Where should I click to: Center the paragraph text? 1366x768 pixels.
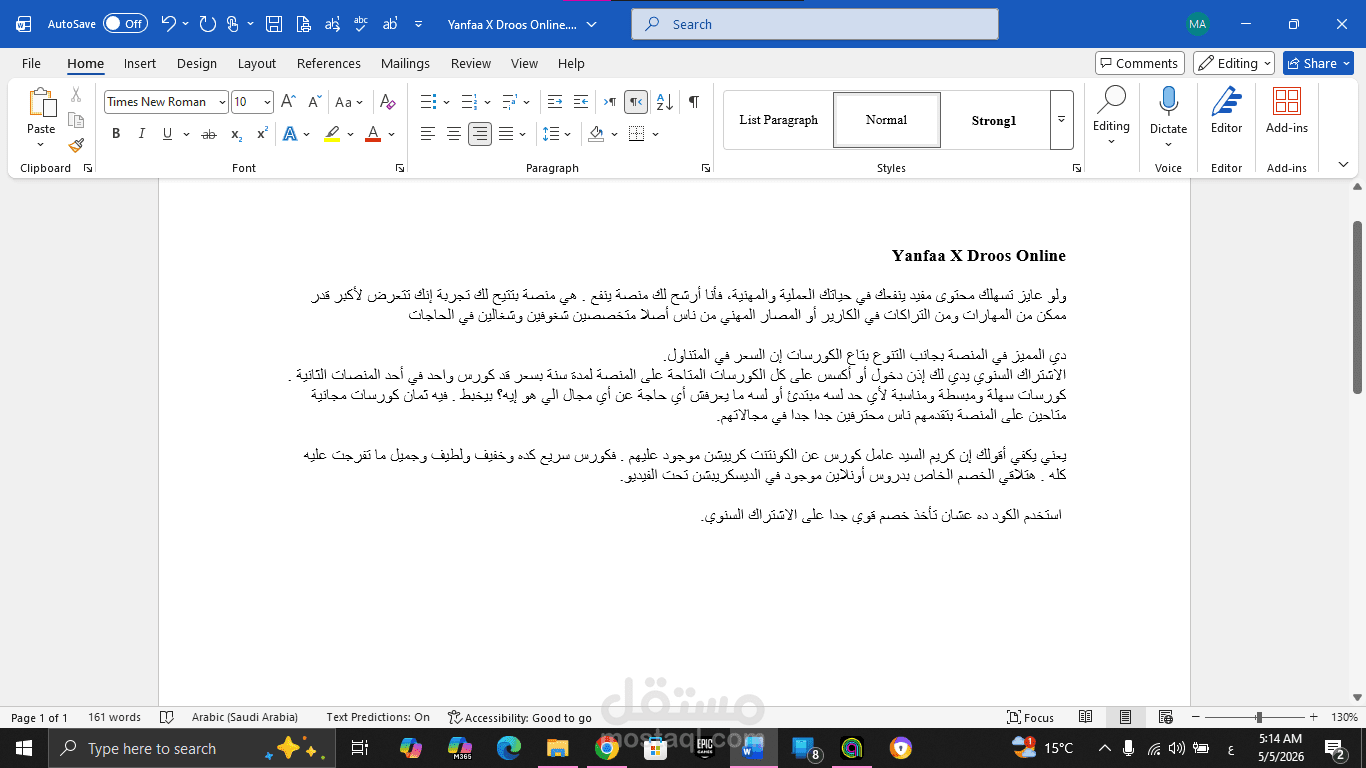coord(454,134)
